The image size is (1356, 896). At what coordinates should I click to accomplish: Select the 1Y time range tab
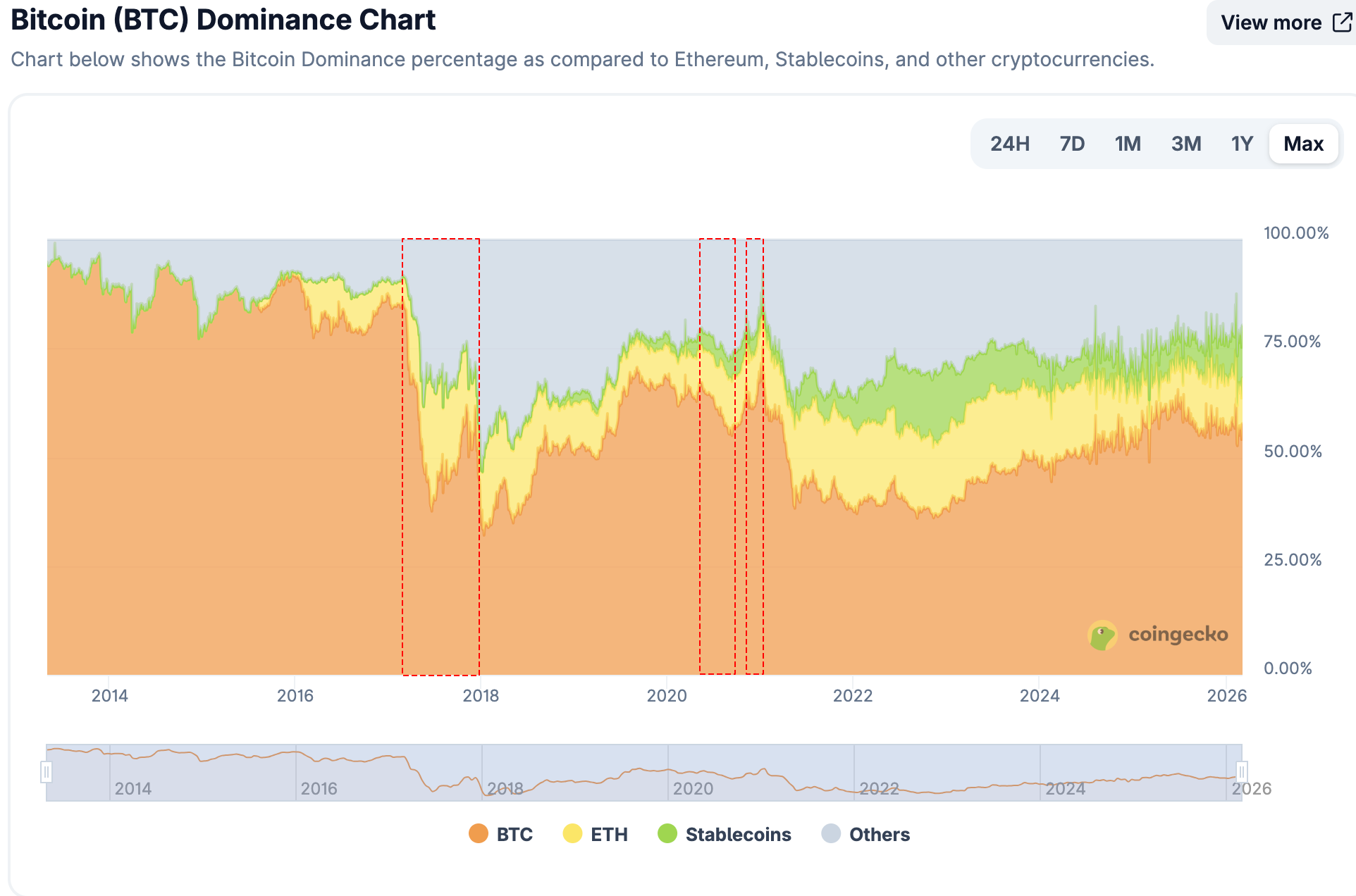[1241, 144]
